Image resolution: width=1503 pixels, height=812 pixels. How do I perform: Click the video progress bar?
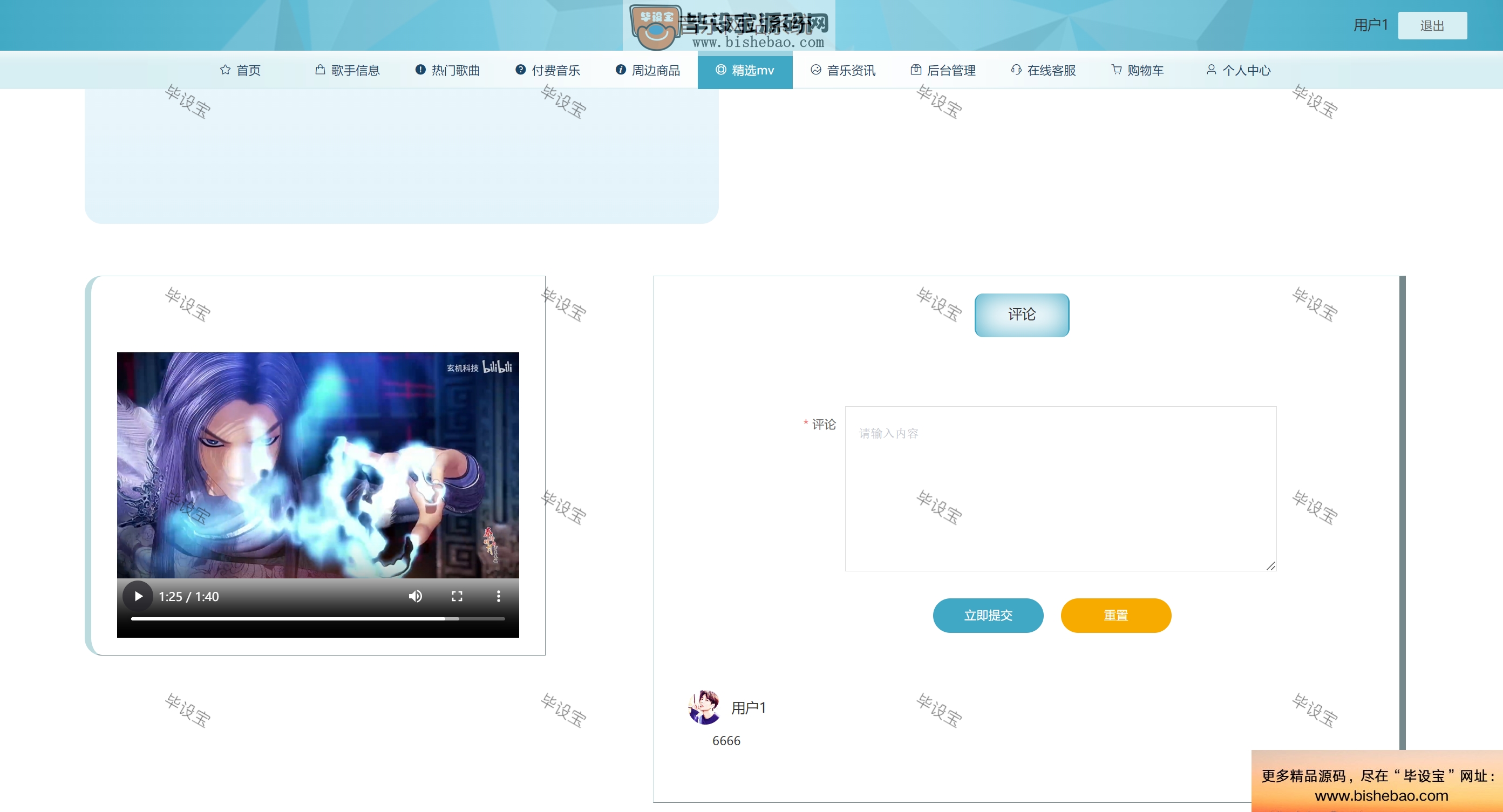318,618
